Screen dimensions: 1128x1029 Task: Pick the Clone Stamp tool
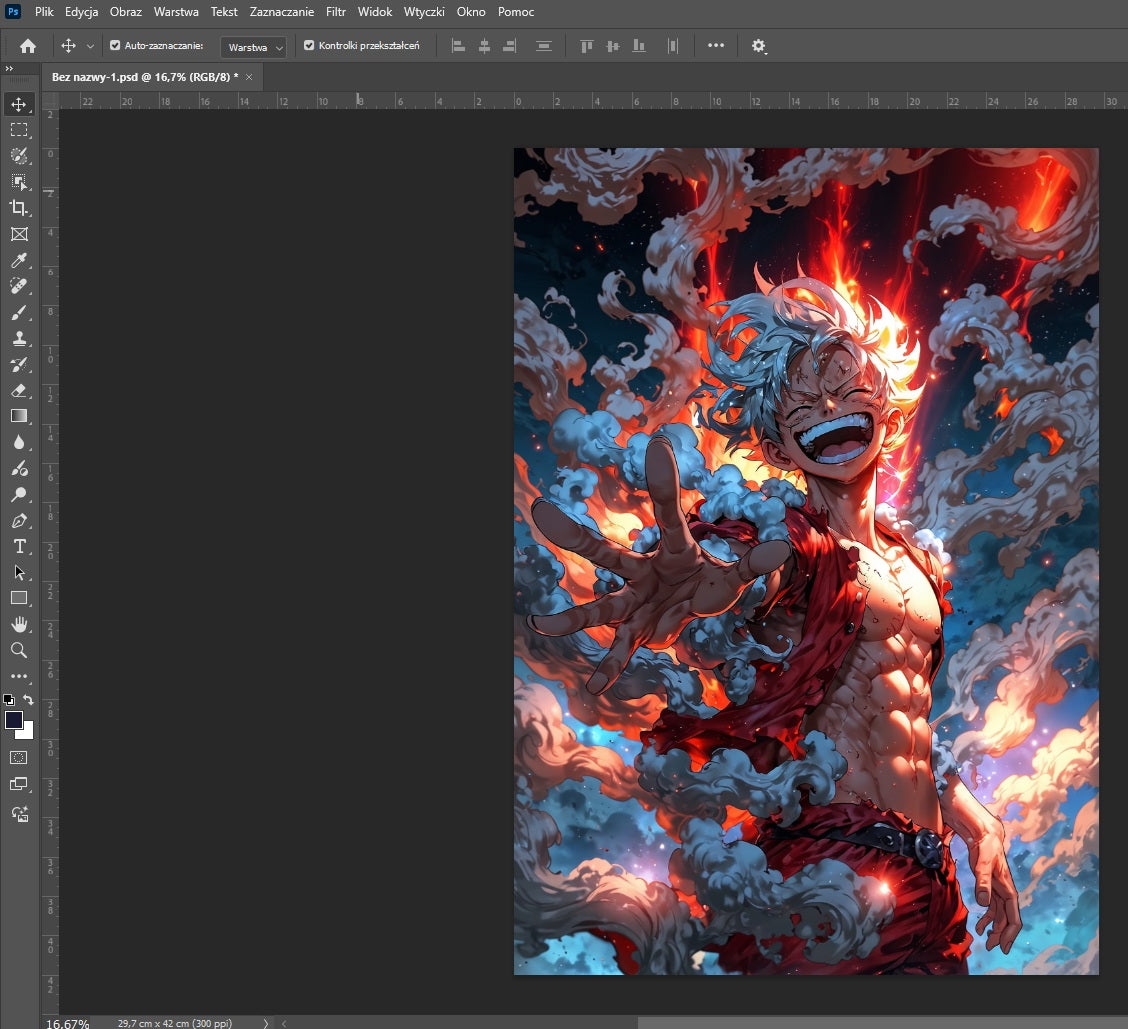(x=19, y=338)
